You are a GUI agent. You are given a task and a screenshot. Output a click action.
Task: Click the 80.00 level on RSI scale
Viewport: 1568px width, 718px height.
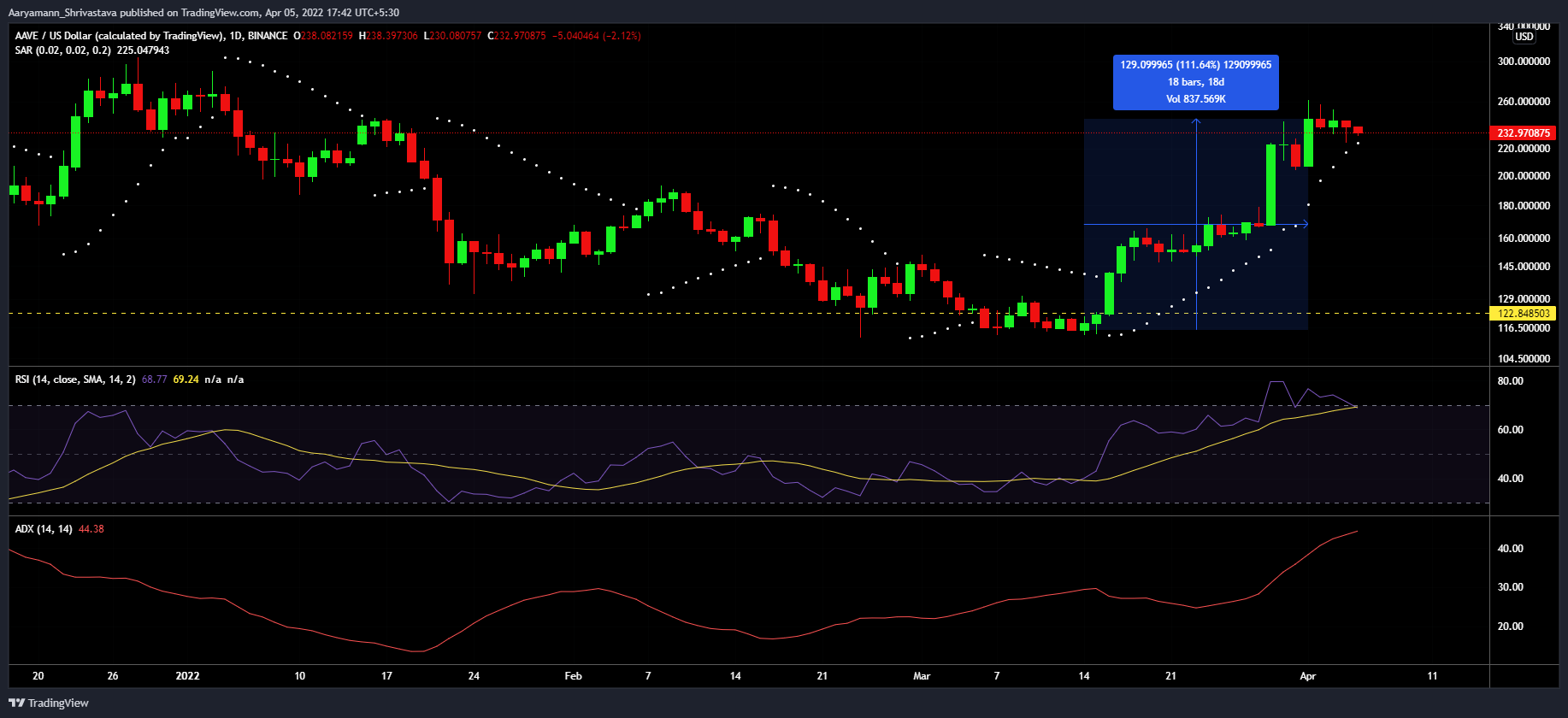pyautogui.click(x=1510, y=381)
